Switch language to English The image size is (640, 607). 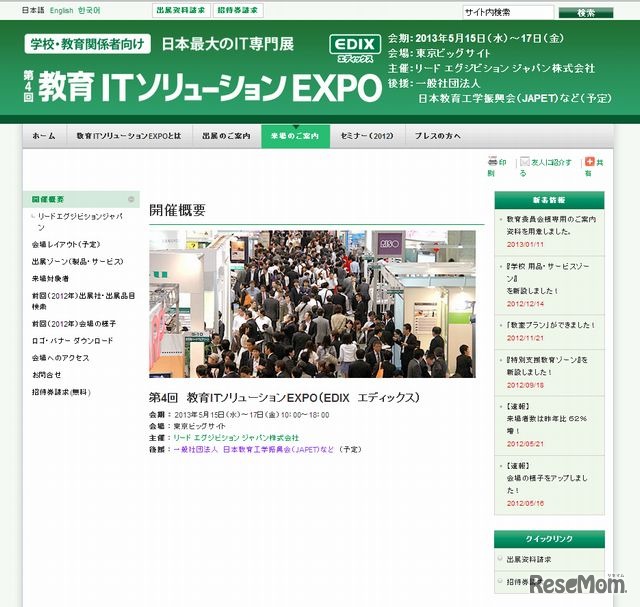pyautogui.click(x=62, y=11)
